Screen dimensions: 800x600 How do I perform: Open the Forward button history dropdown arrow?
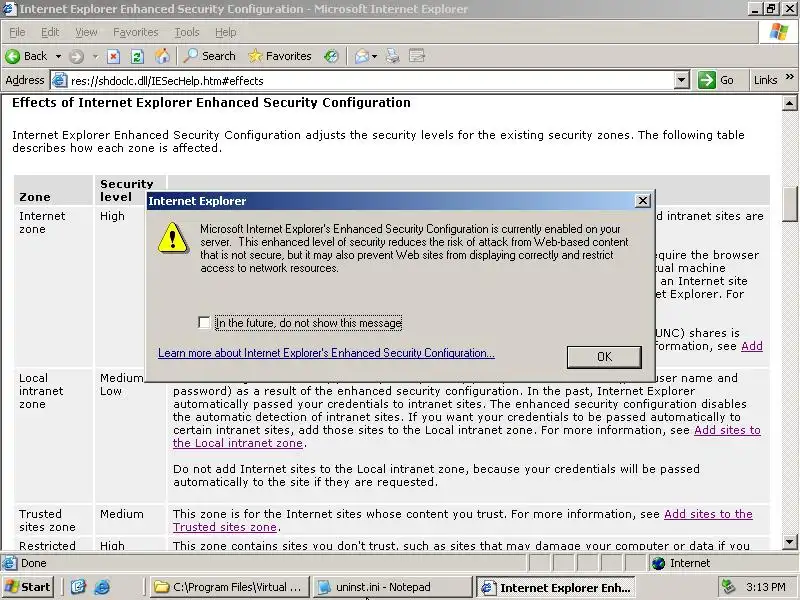tap(95, 56)
